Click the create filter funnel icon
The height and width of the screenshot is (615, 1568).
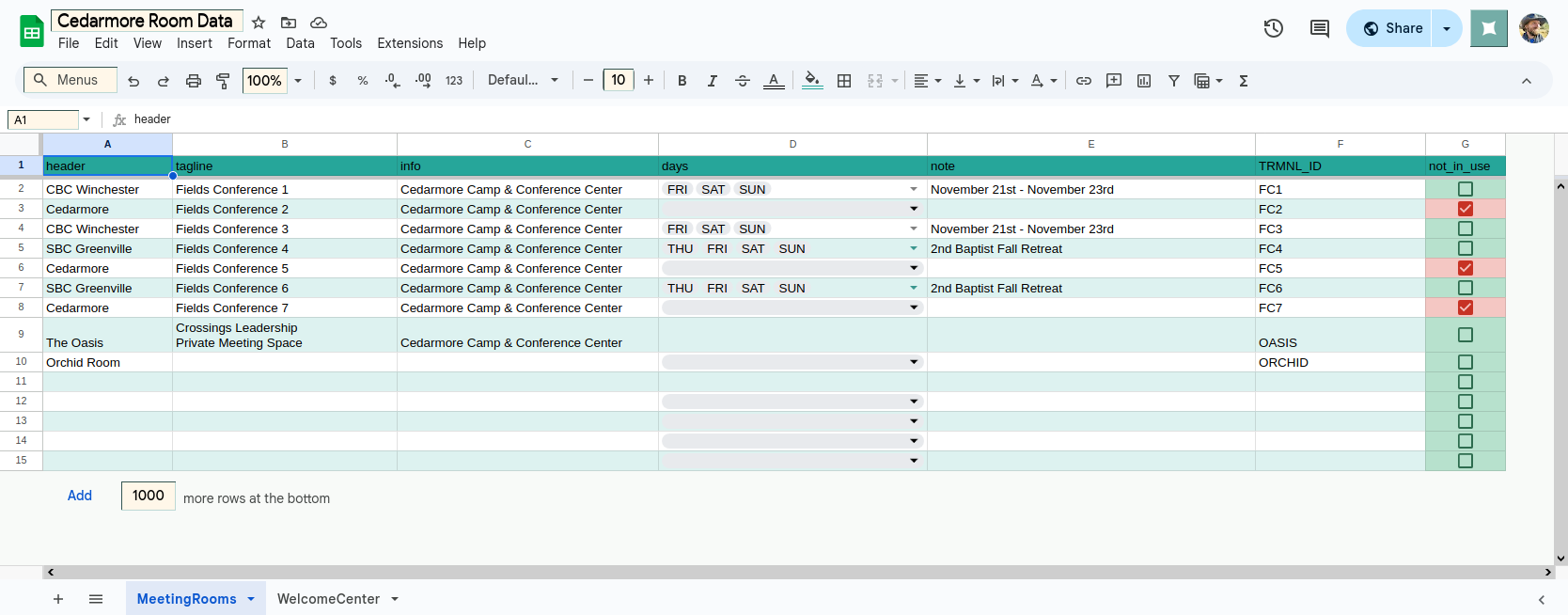pyautogui.click(x=1173, y=81)
